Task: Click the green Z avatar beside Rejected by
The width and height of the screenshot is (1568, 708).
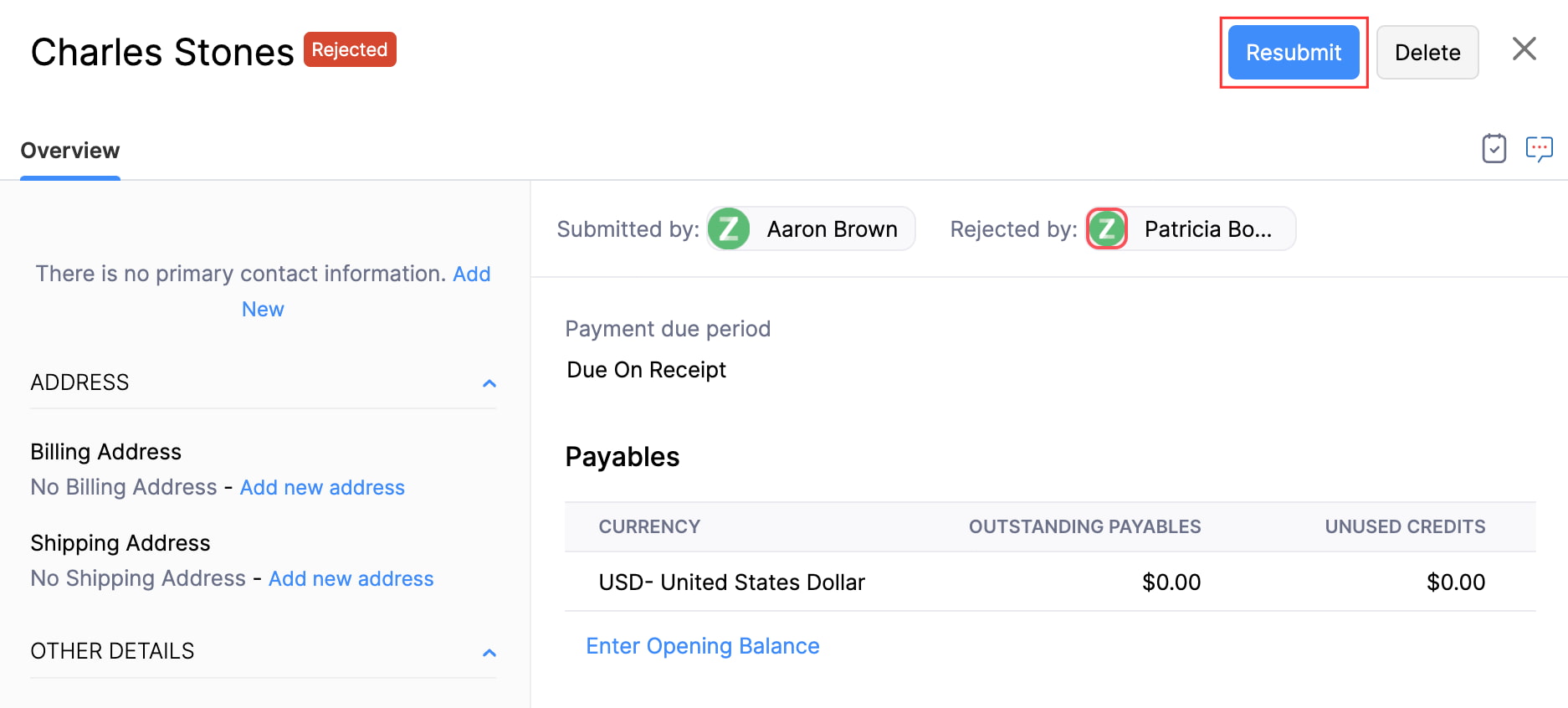Action: (x=1106, y=228)
